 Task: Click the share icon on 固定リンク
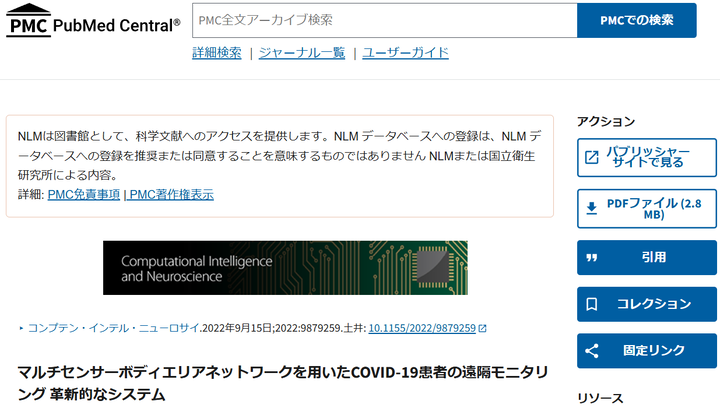click(591, 351)
